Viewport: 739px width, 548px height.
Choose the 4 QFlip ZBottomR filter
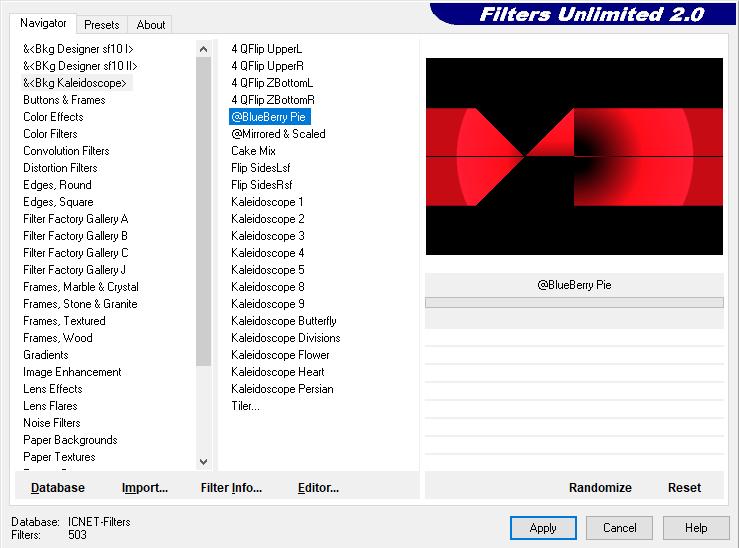273,100
